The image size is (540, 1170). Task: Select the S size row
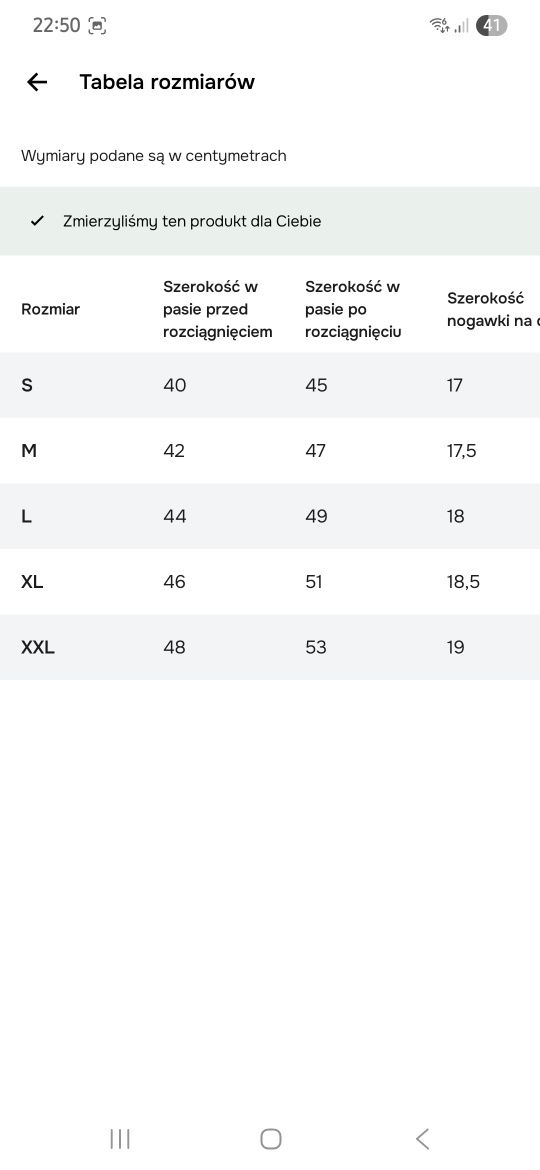270,385
